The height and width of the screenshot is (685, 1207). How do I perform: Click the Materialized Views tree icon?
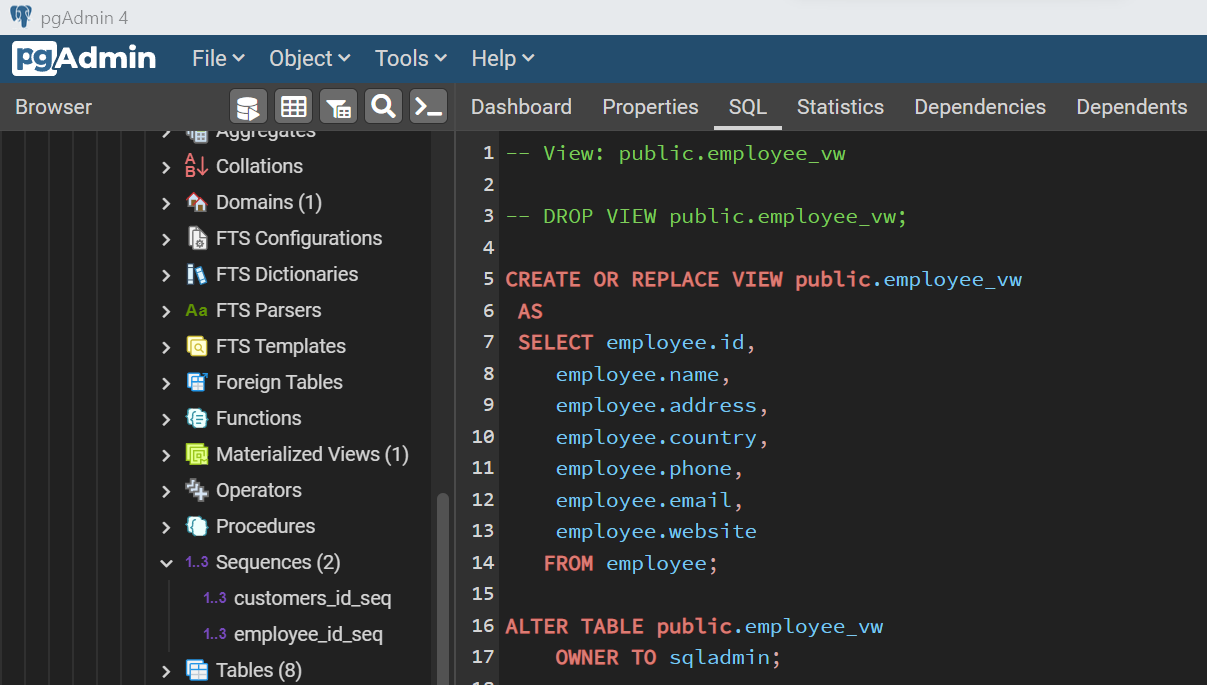(197, 455)
